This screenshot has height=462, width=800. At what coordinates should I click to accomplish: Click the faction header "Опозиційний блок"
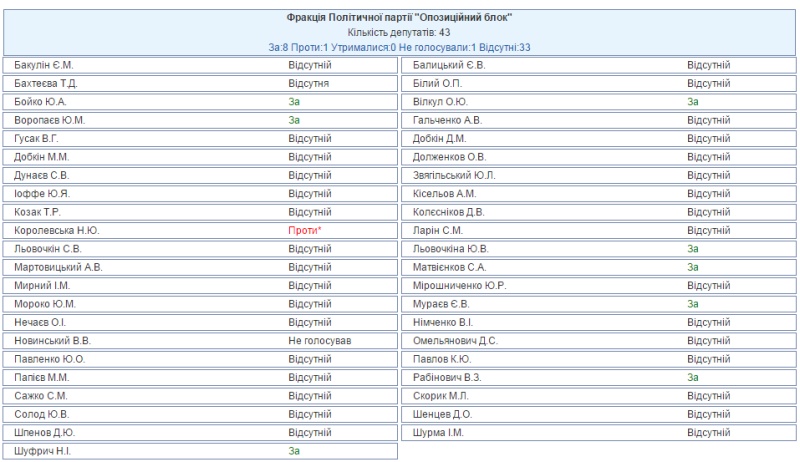click(x=400, y=18)
